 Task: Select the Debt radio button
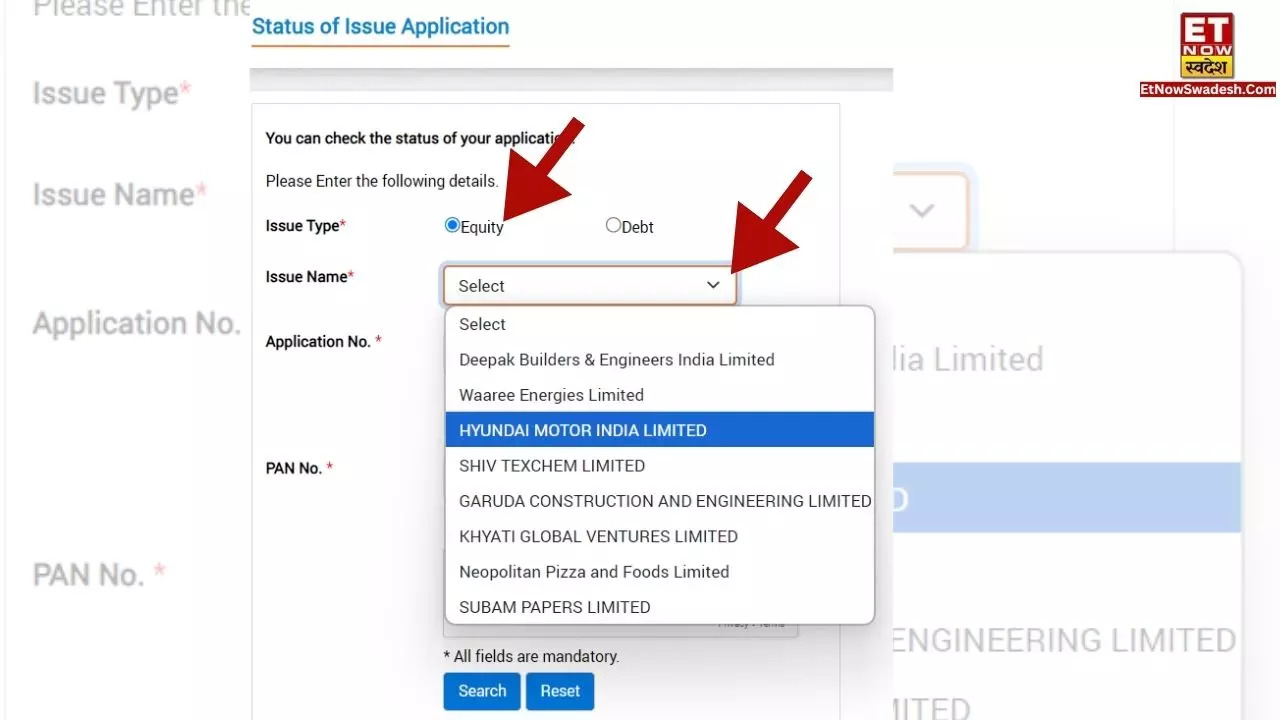click(x=613, y=225)
